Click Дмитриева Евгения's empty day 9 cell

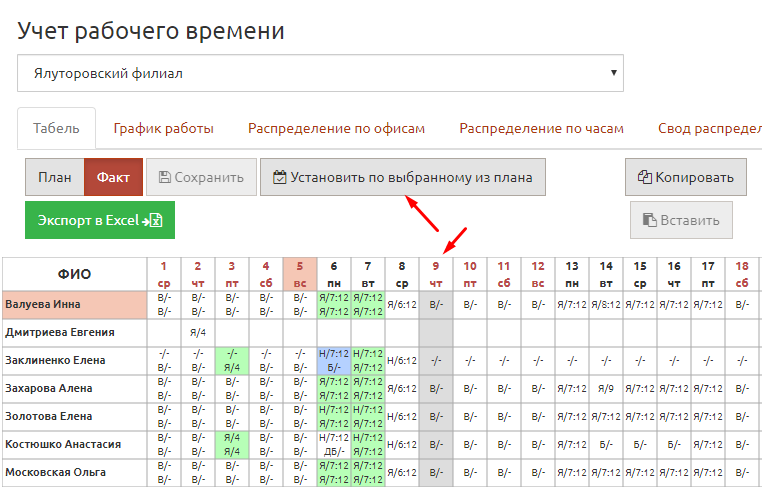[x=436, y=333]
